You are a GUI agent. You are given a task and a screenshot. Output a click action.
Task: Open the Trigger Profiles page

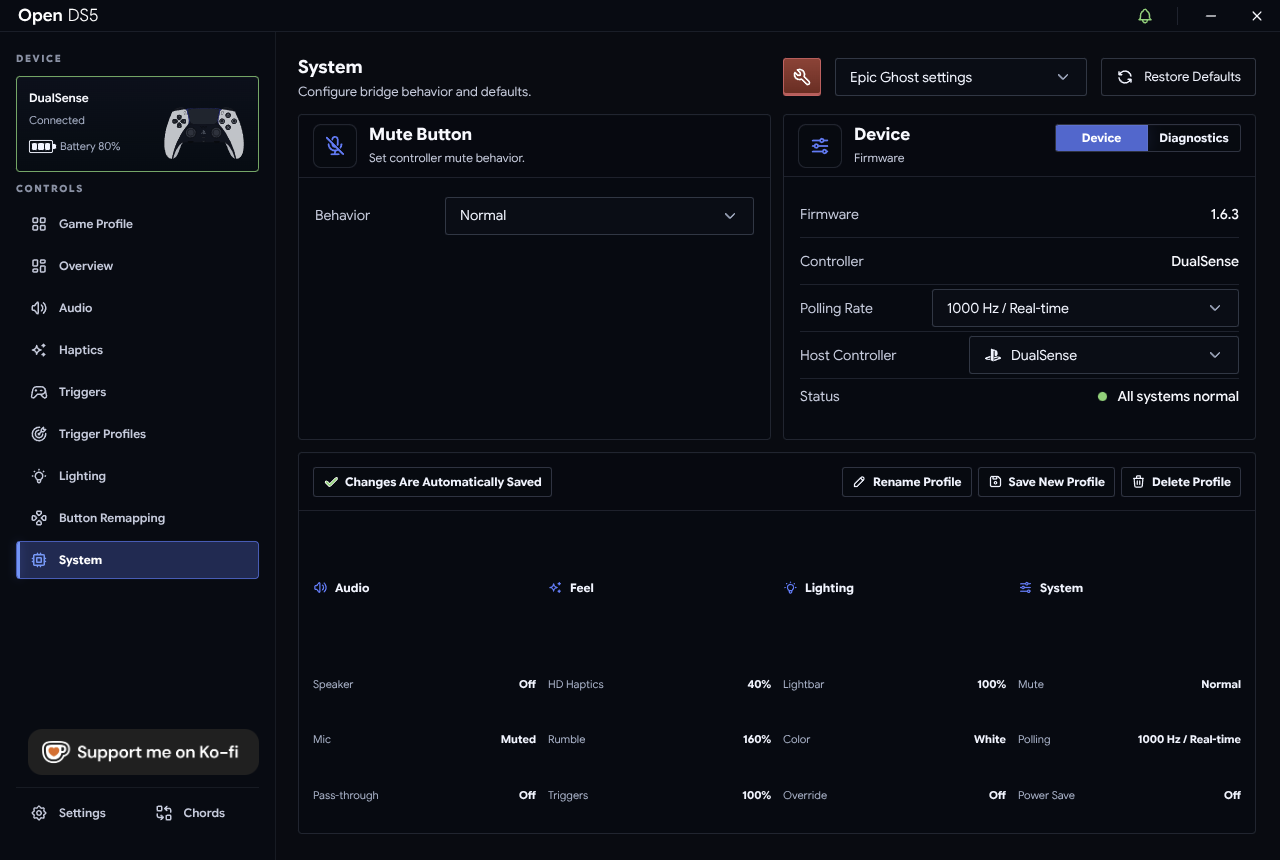[137, 434]
